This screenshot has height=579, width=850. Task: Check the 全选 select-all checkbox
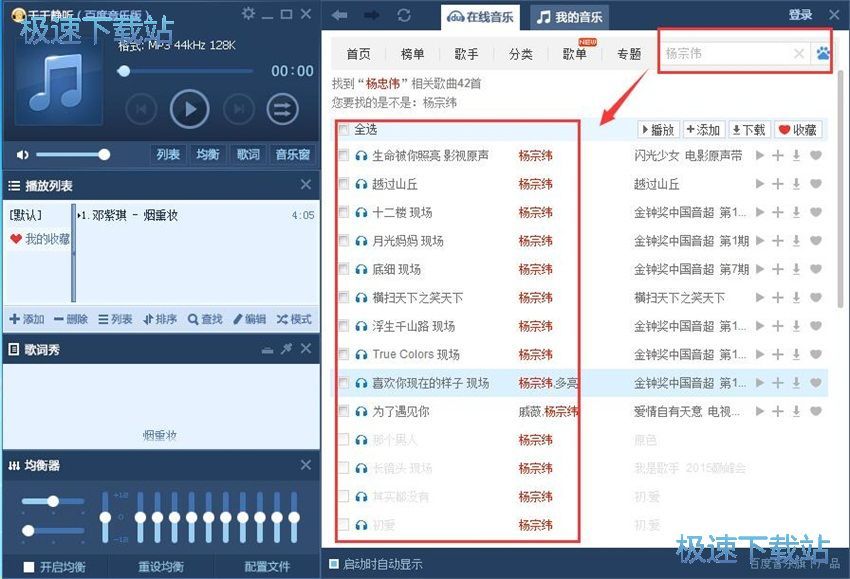[343, 130]
